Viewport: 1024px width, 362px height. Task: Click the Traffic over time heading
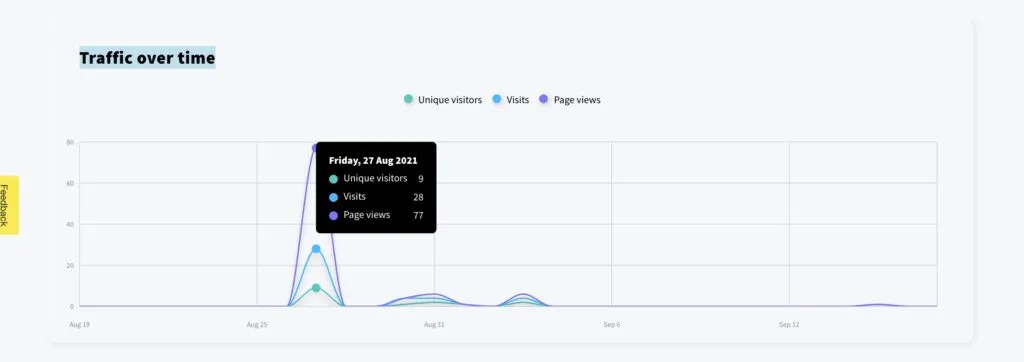(x=147, y=58)
